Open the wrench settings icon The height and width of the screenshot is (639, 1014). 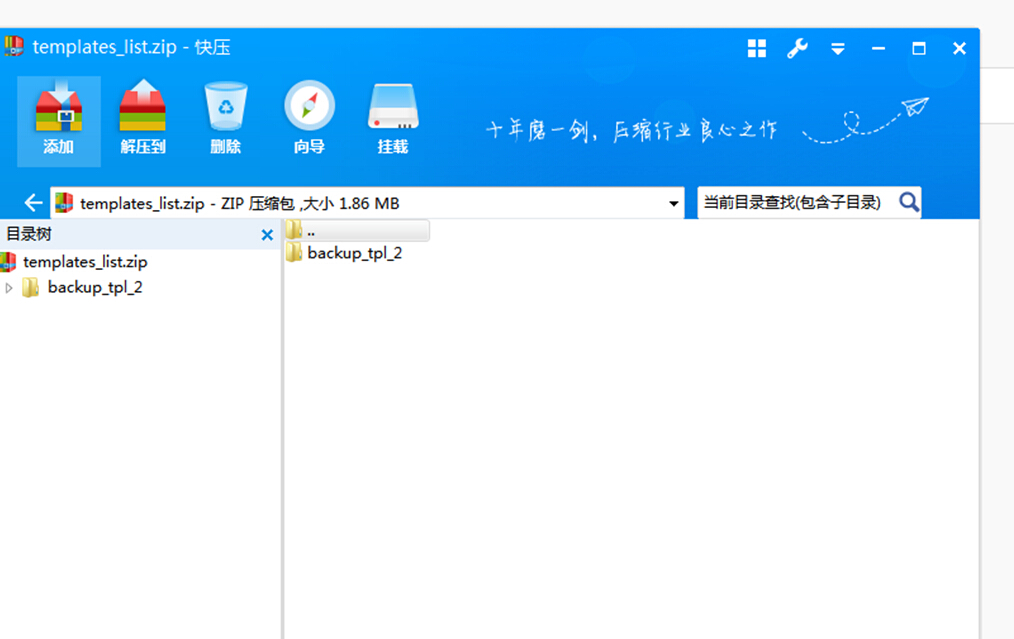click(797, 49)
